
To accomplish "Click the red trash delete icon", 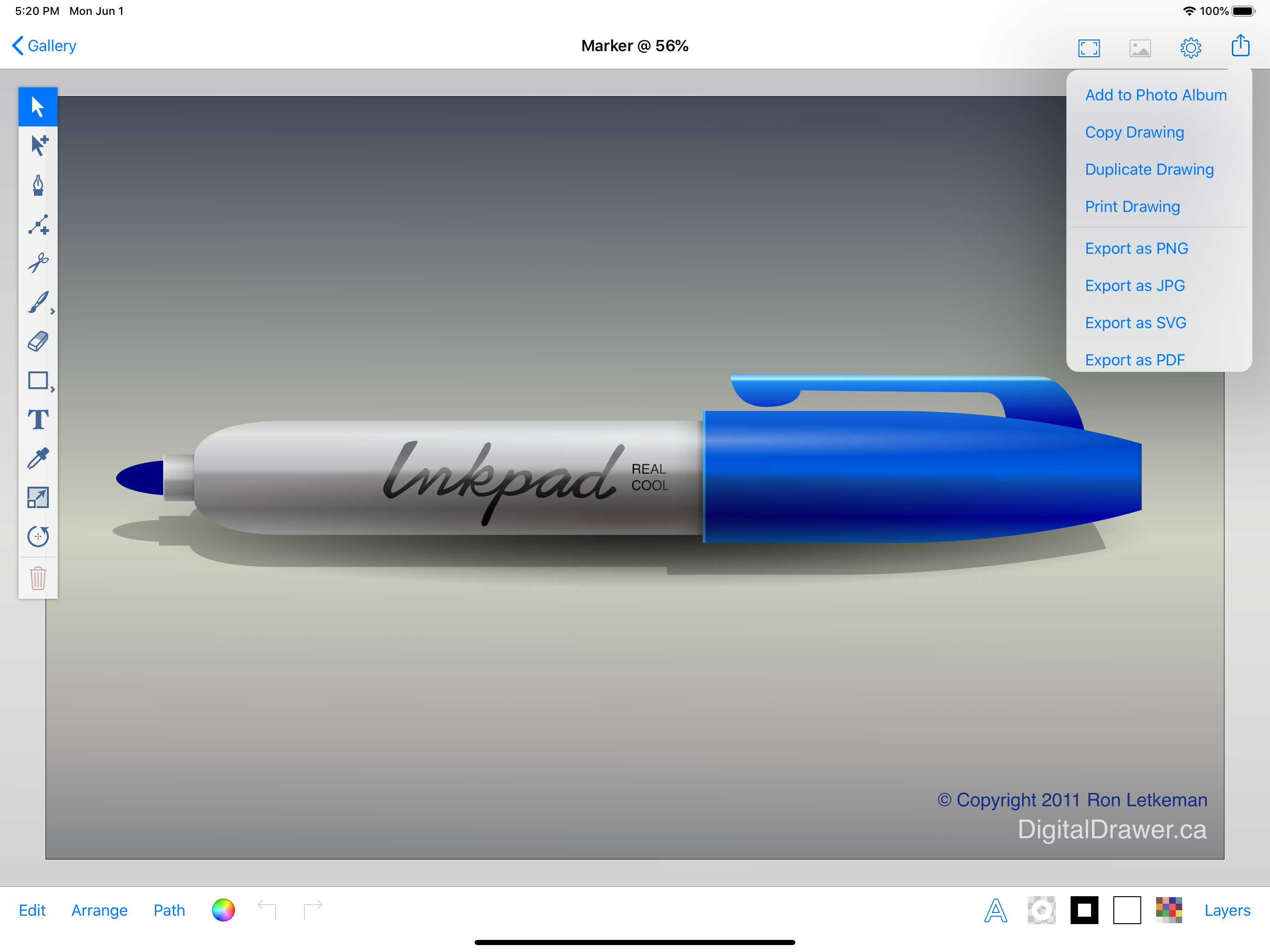I will coord(38,578).
